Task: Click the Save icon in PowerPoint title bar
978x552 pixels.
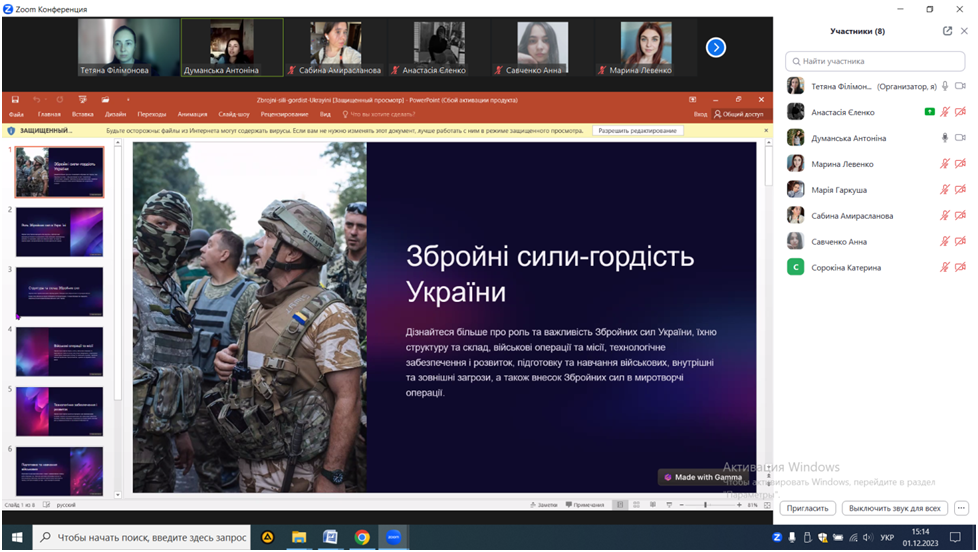Action: (14, 100)
